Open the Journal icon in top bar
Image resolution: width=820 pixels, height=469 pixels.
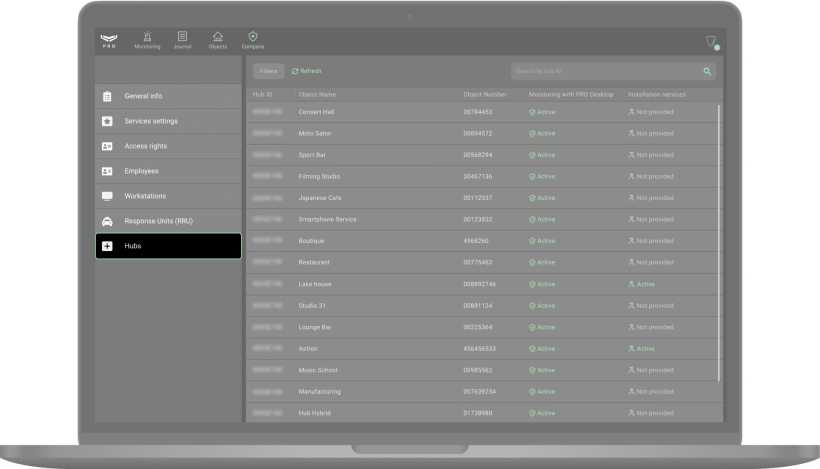pyautogui.click(x=182, y=39)
